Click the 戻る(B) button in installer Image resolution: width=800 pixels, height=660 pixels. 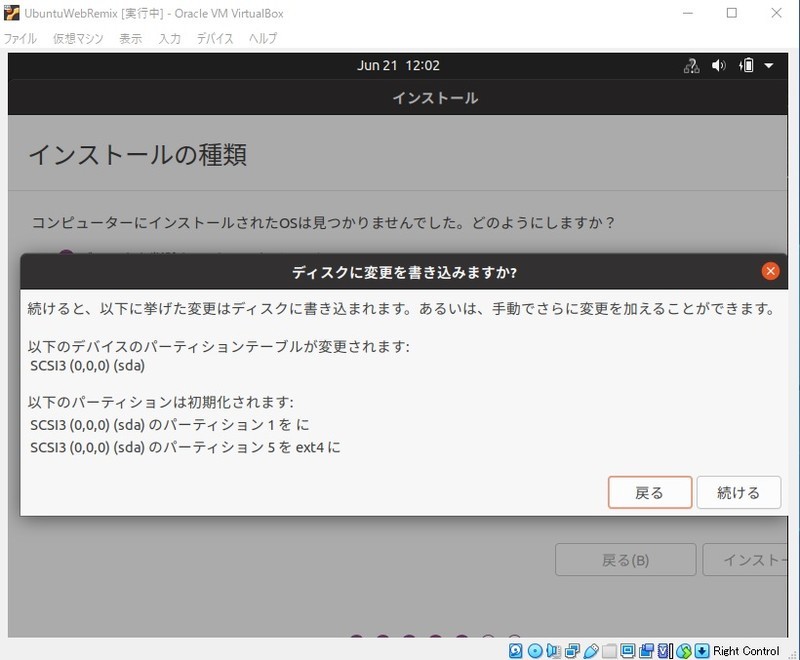click(626, 560)
